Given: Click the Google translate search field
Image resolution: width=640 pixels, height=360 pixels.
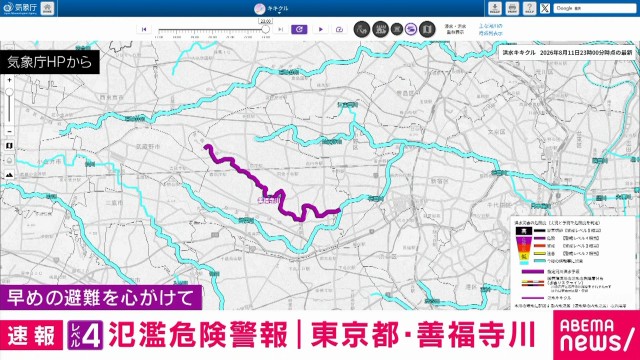Looking at the screenshot, I should pyautogui.click(x=594, y=8).
